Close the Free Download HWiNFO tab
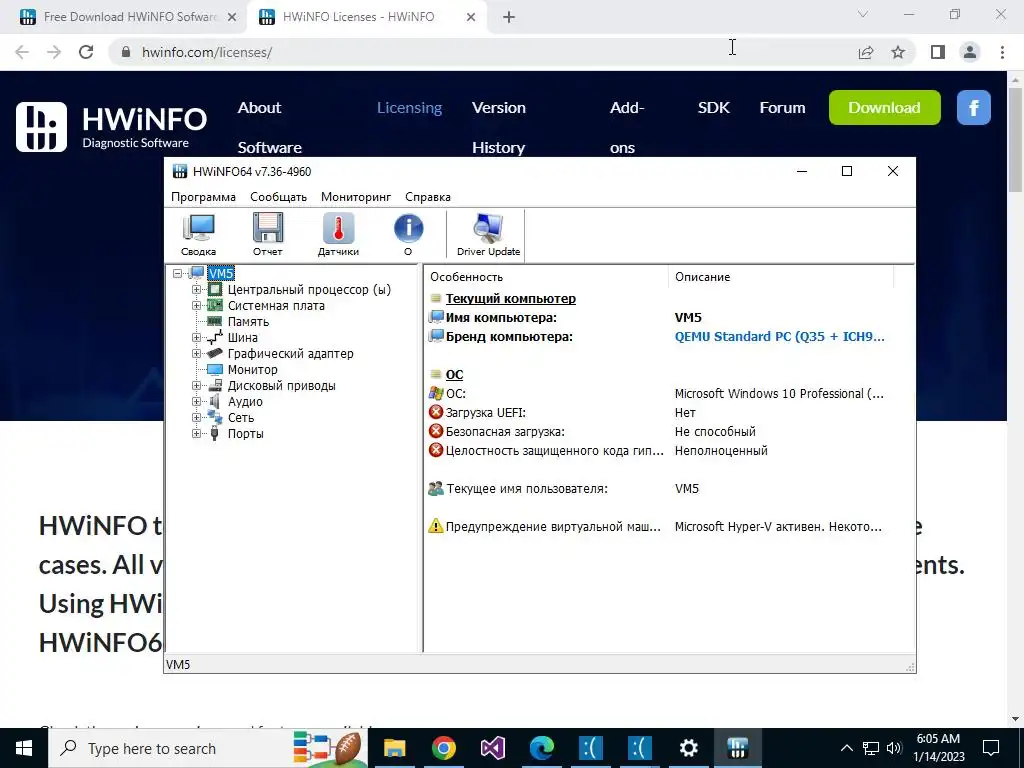Image resolution: width=1024 pixels, height=768 pixels. (x=232, y=18)
